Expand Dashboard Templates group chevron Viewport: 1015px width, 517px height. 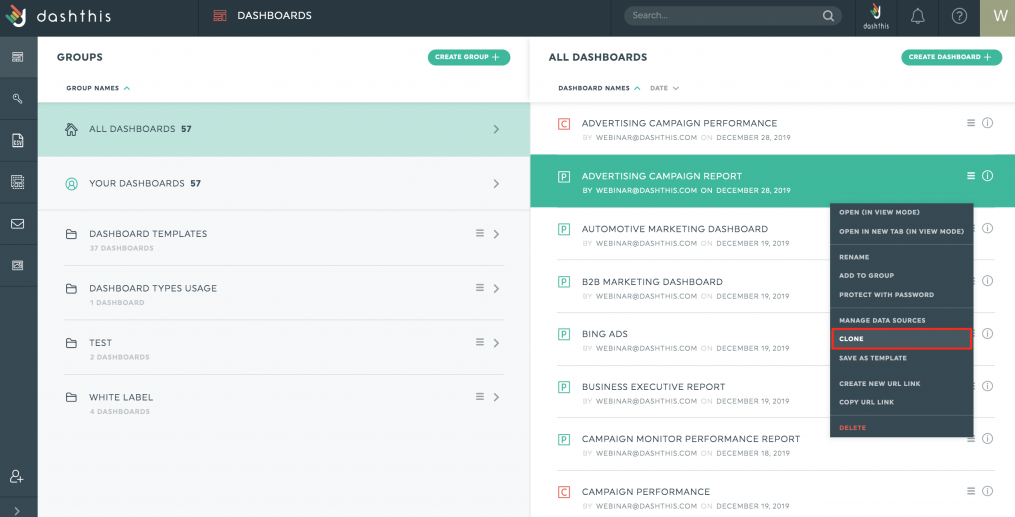[496, 234]
